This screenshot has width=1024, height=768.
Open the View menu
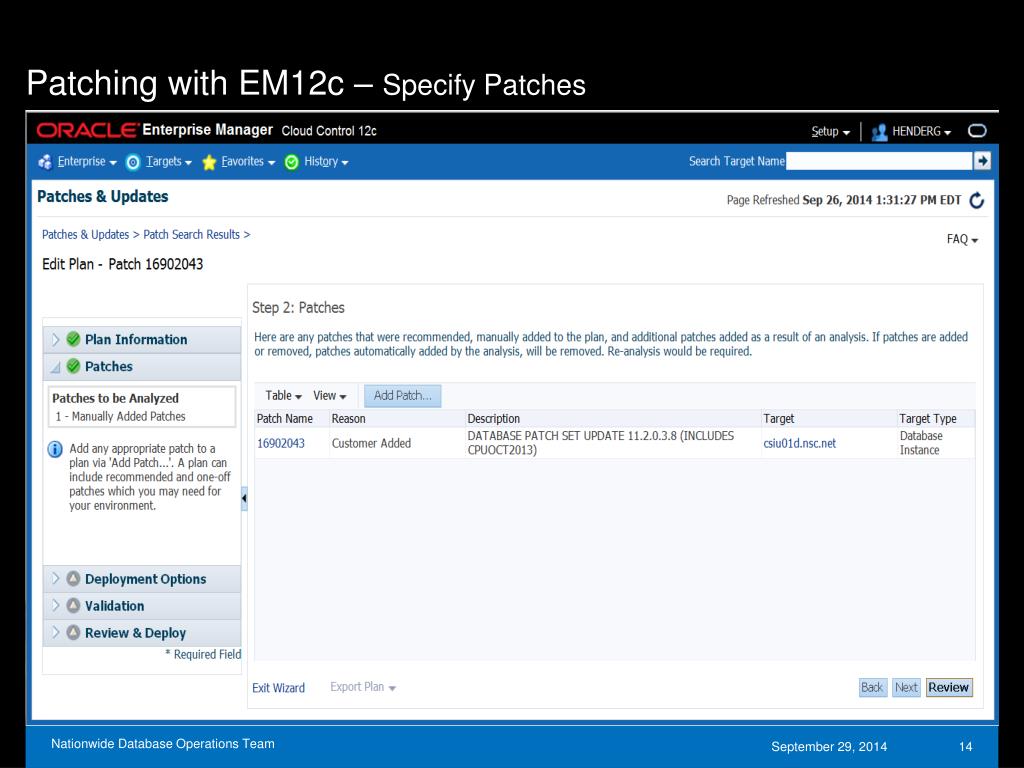tap(330, 395)
